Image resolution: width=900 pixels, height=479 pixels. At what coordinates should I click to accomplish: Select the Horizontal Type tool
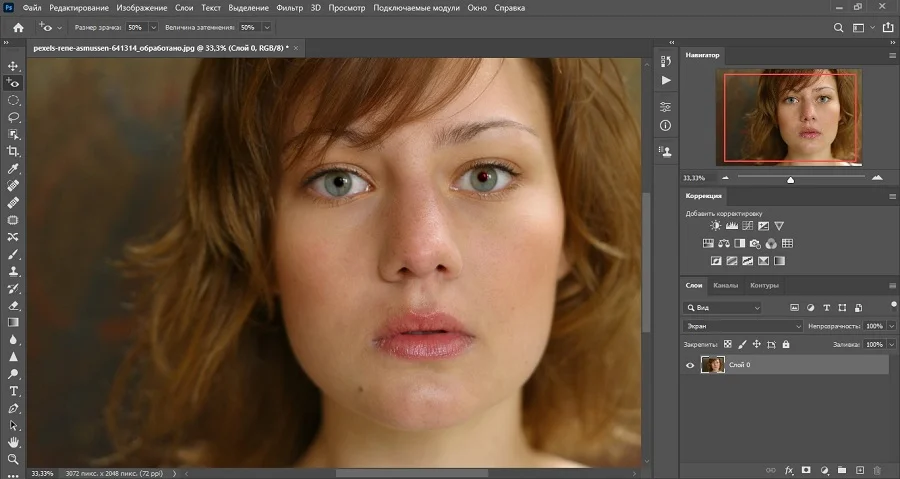click(x=13, y=391)
